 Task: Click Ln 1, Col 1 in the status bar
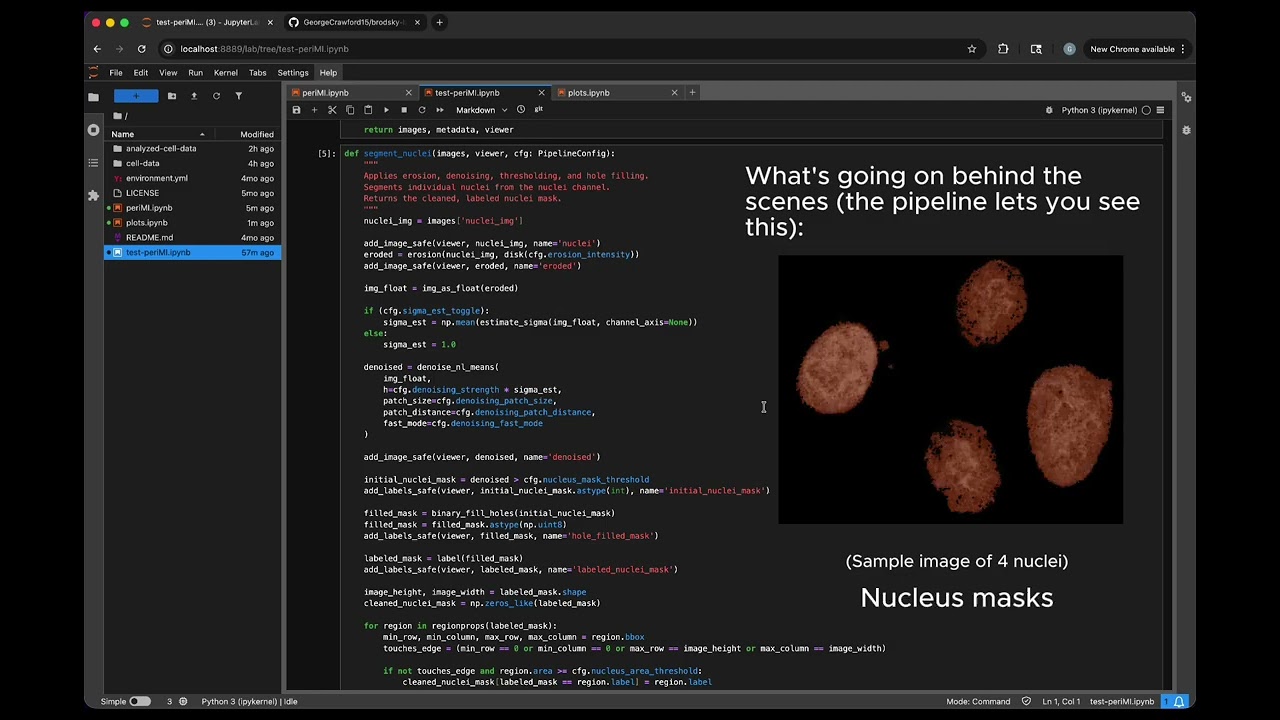(x=1061, y=701)
